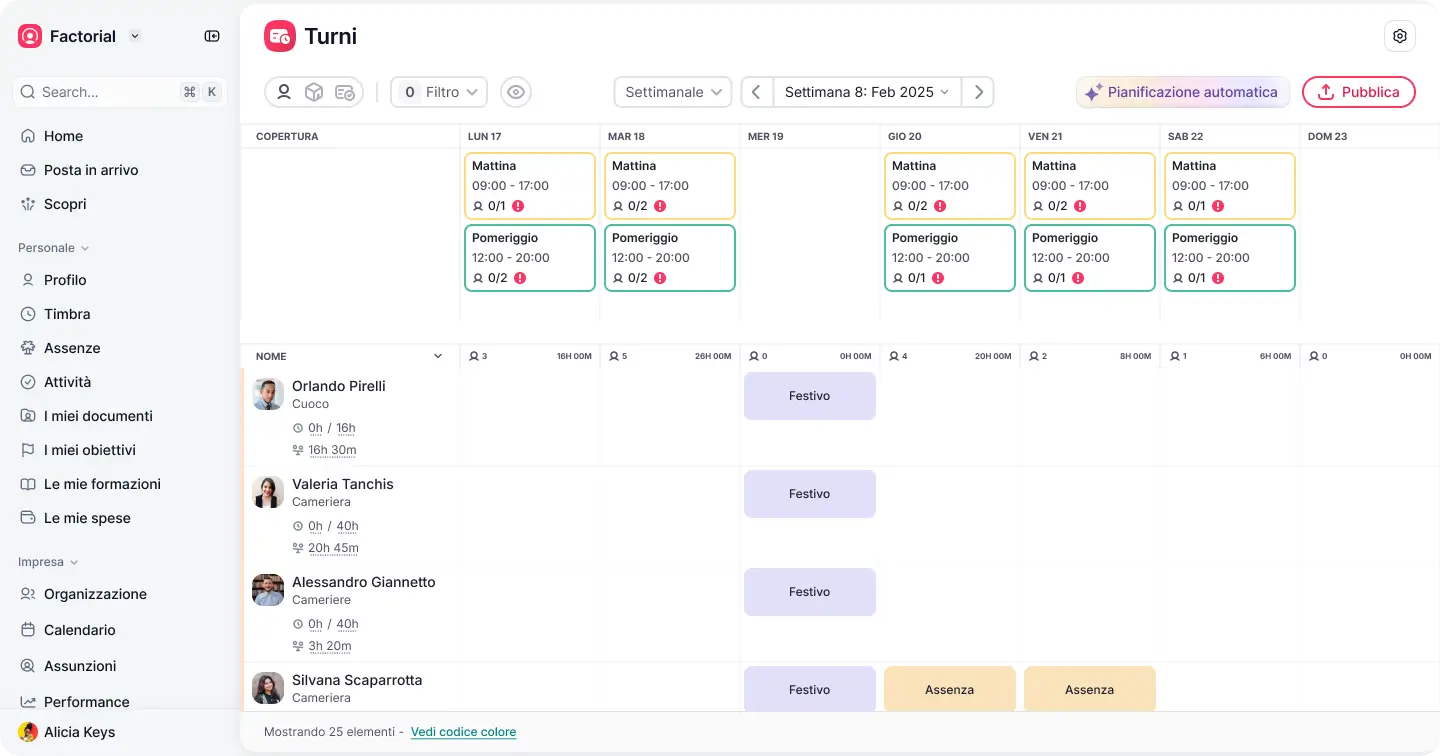
Task: Select the shift calendar view icon
Action: tap(344, 92)
